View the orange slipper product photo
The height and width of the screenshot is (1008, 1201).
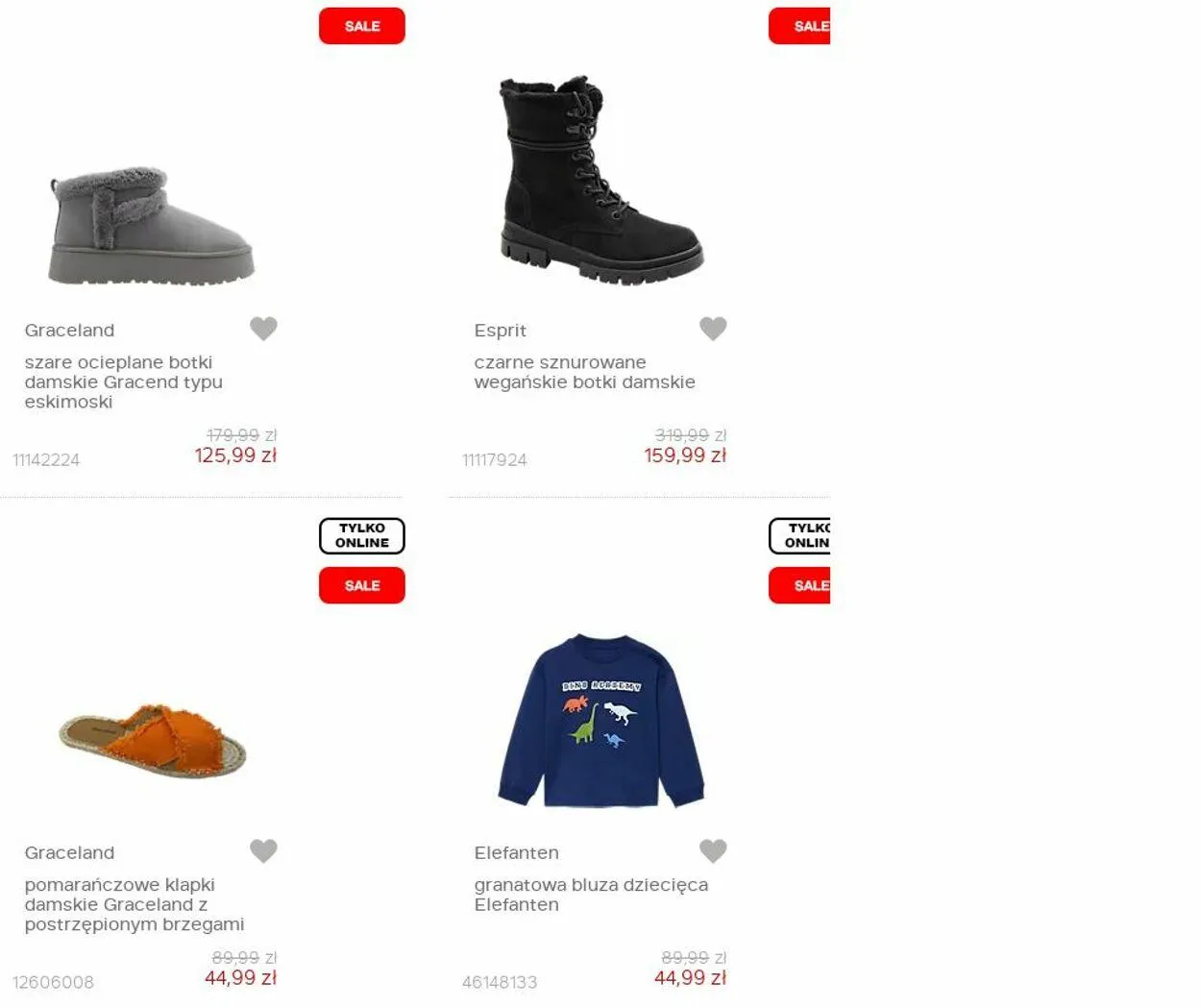coord(152,739)
